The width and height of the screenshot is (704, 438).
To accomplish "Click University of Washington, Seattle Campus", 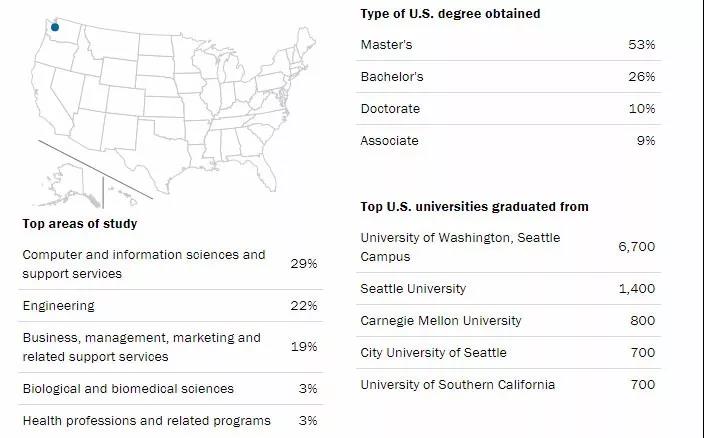I will pos(460,247).
